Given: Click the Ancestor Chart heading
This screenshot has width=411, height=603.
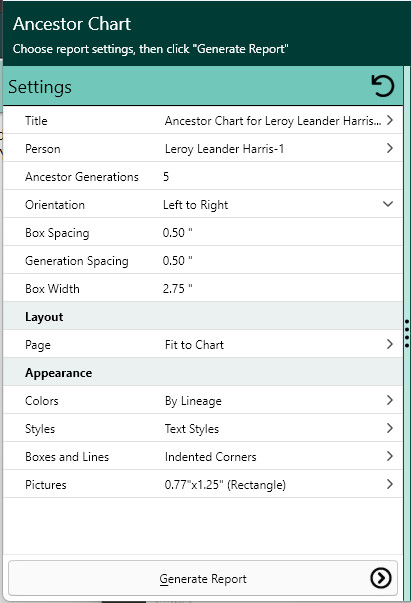Looking at the screenshot, I should (x=72, y=24).
